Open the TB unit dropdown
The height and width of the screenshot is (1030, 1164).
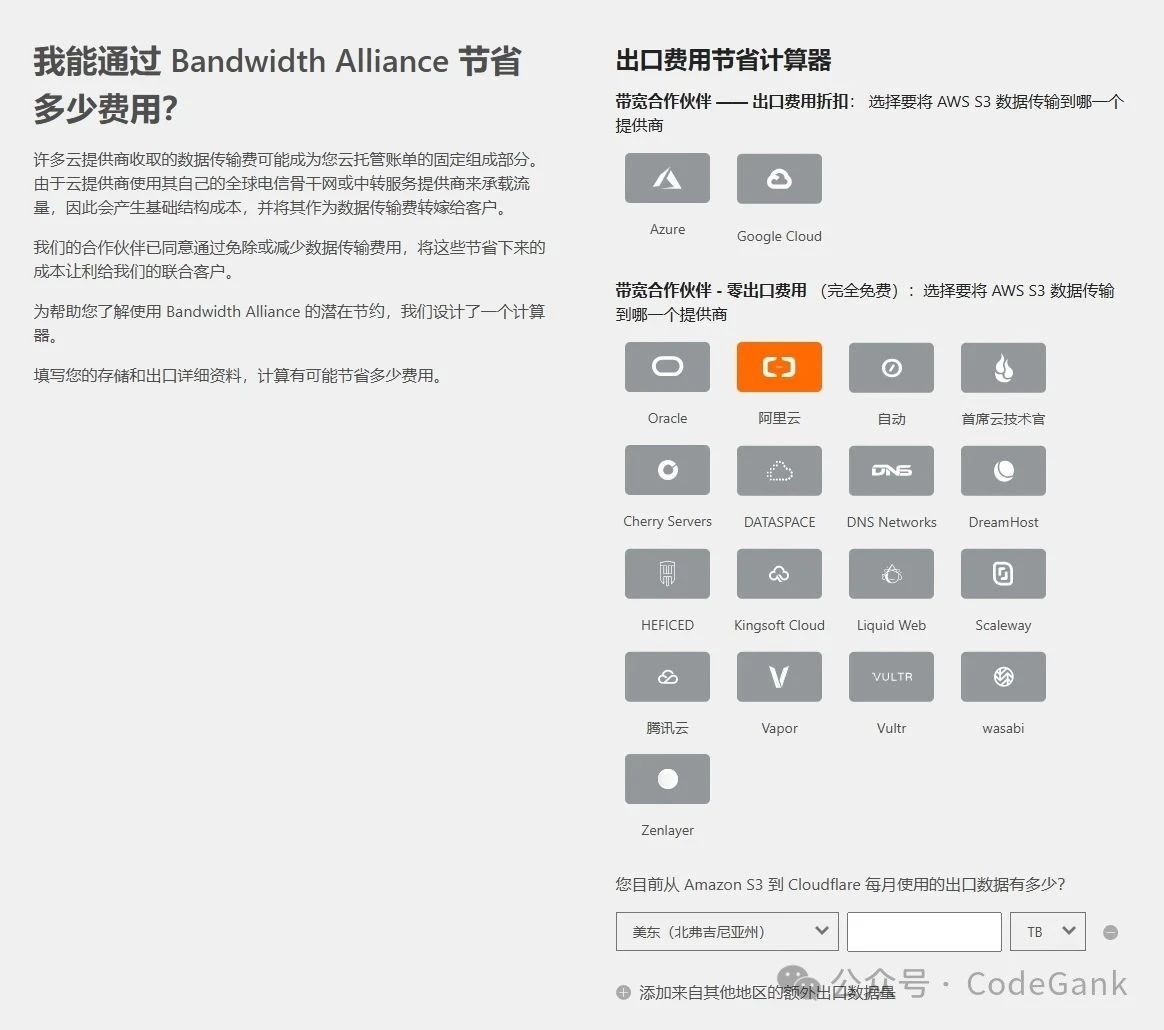[1048, 932]
